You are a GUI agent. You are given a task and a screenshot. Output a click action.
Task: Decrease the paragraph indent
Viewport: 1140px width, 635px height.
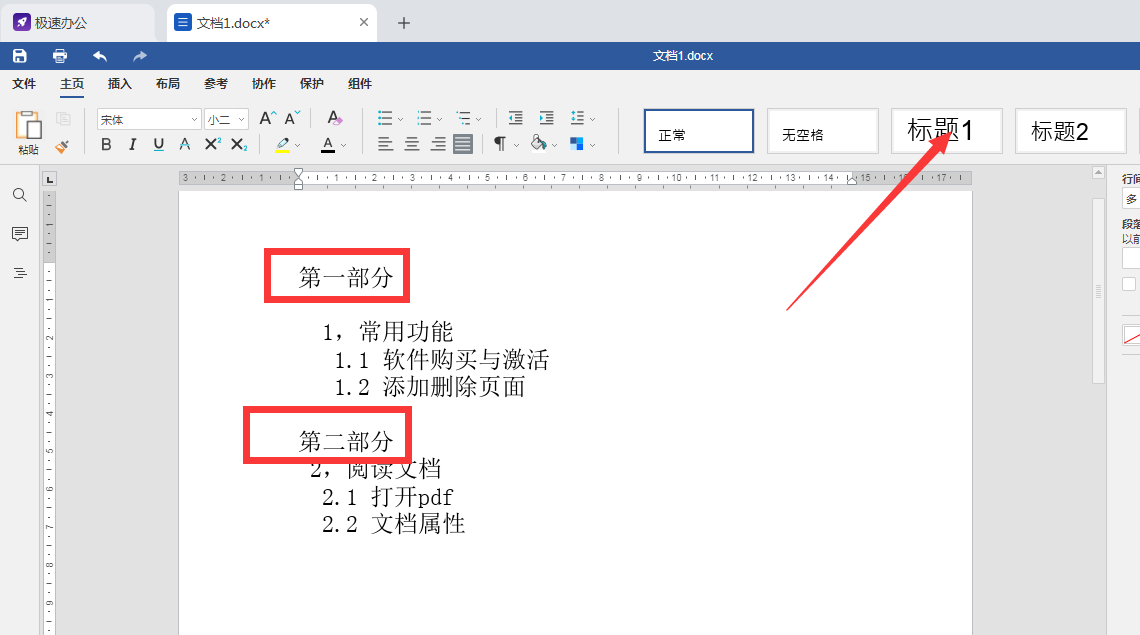click(515, 118)
